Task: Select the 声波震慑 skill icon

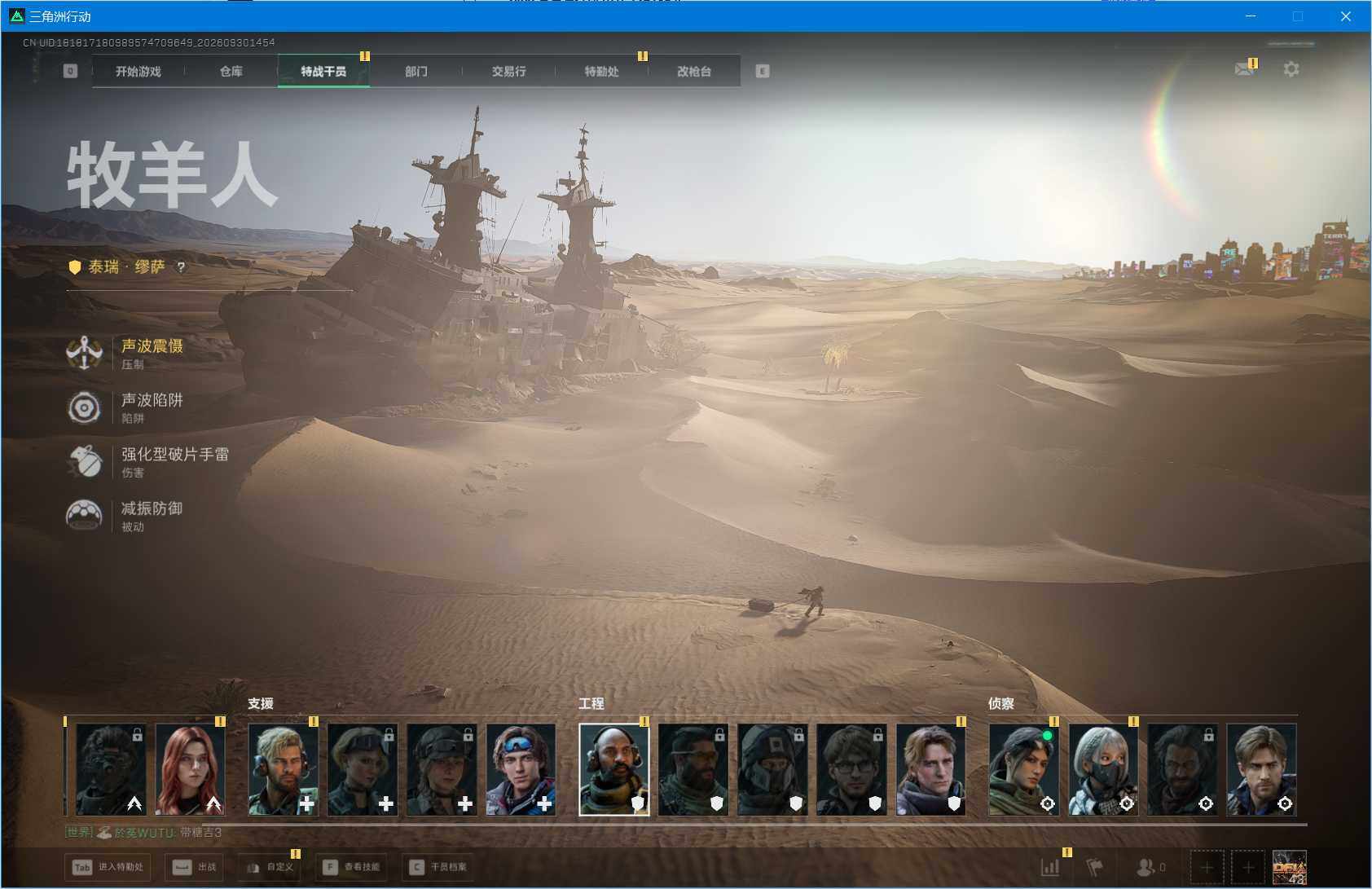Action: point(84,353)
